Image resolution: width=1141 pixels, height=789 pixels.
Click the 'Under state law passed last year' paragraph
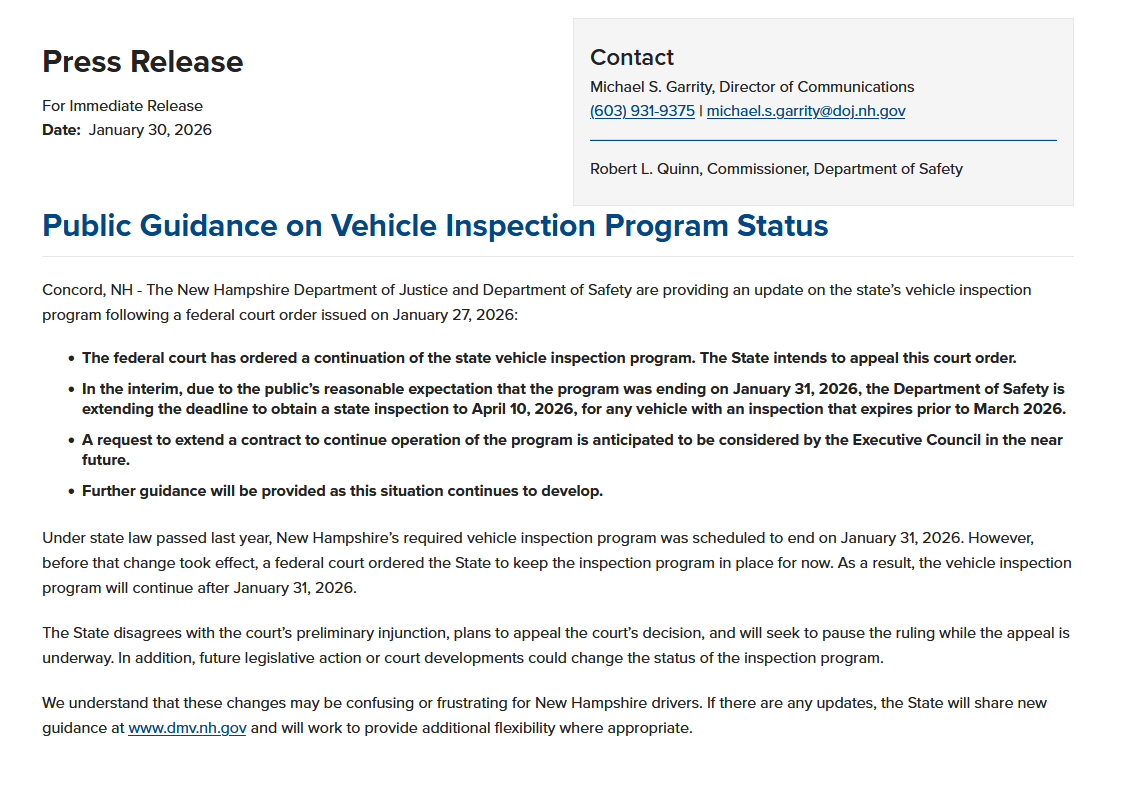click(x=557, y=563)
